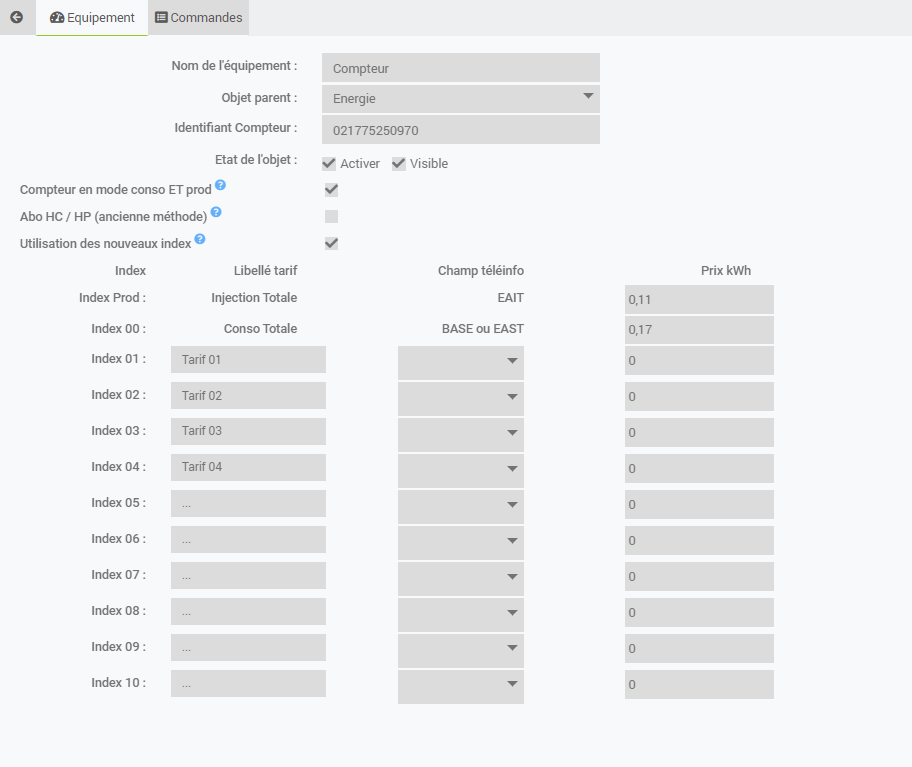Enable Abo HC / HP ancienne méthode checkbox
Screen dimensions: 912x767
(x=331, y=216)
